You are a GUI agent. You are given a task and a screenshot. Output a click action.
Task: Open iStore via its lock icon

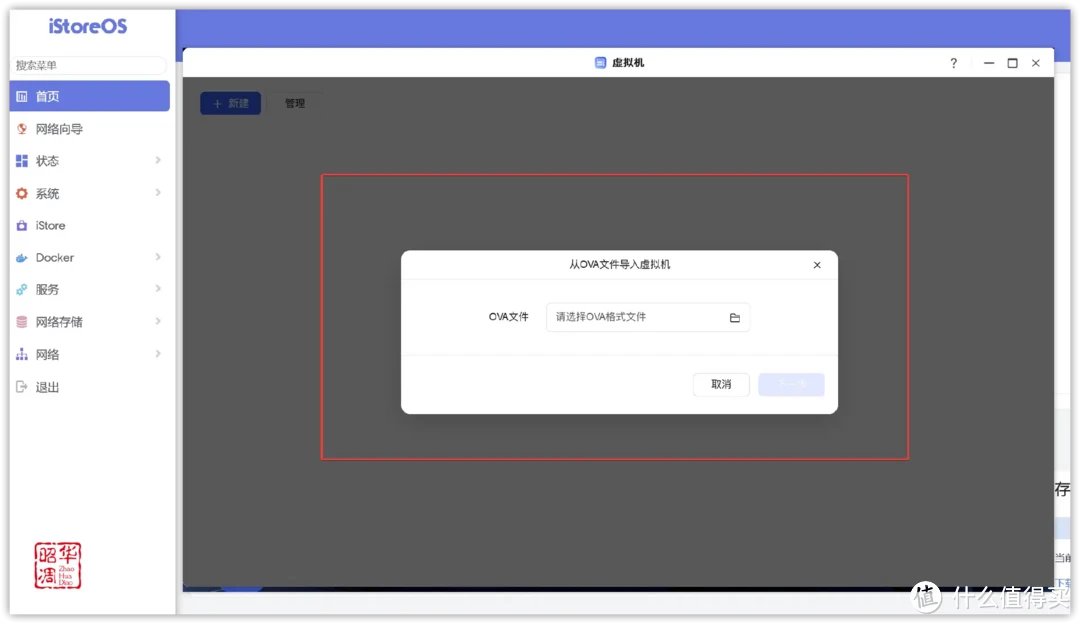pos(22,225)
